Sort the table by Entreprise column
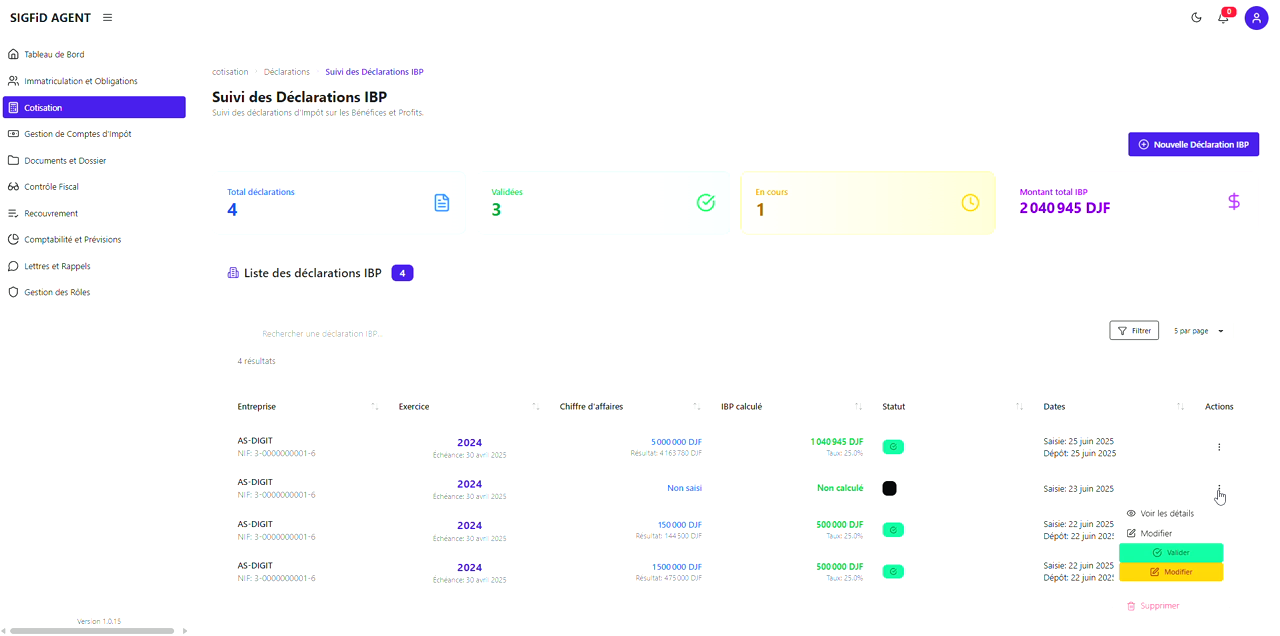The height and width of the screenshot is (636, 1280). coord(375,407)
